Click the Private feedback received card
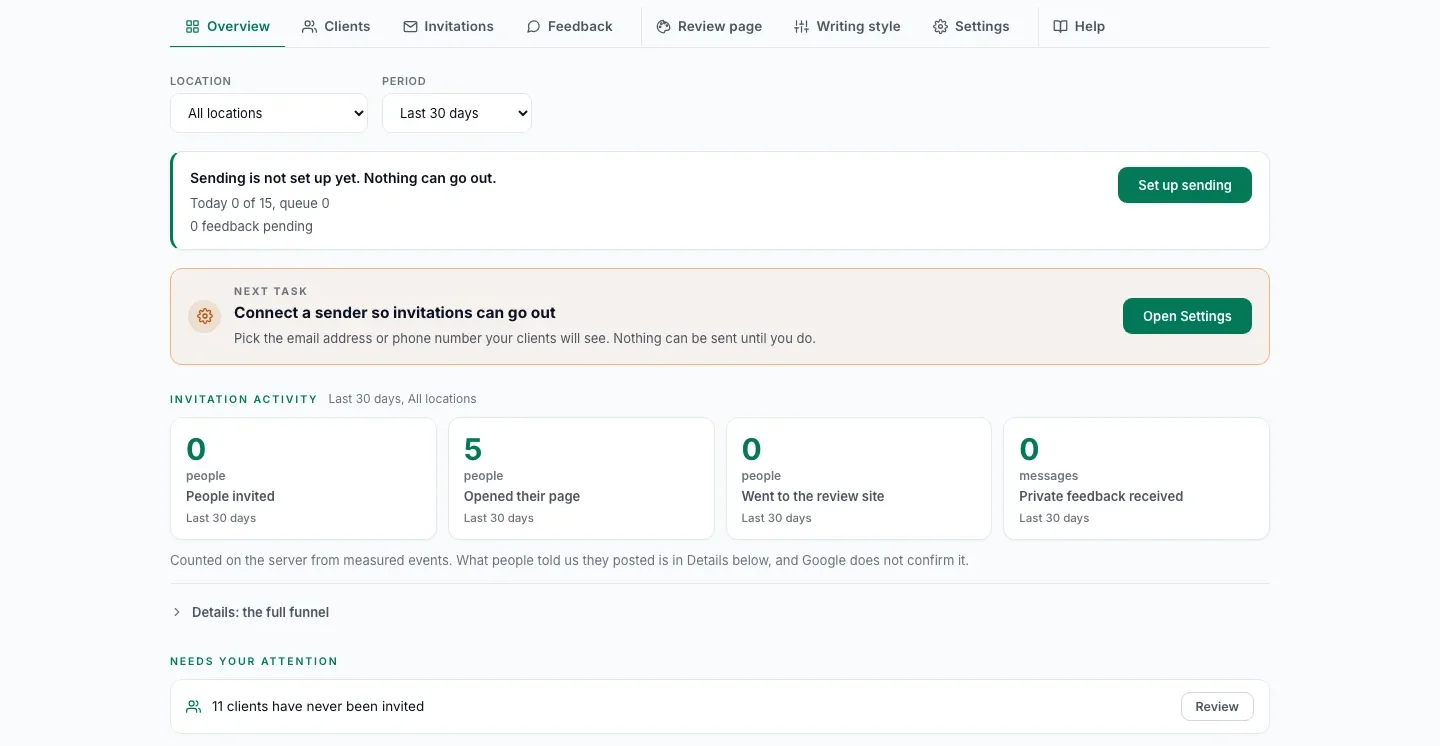 [x=1136, y=479]
